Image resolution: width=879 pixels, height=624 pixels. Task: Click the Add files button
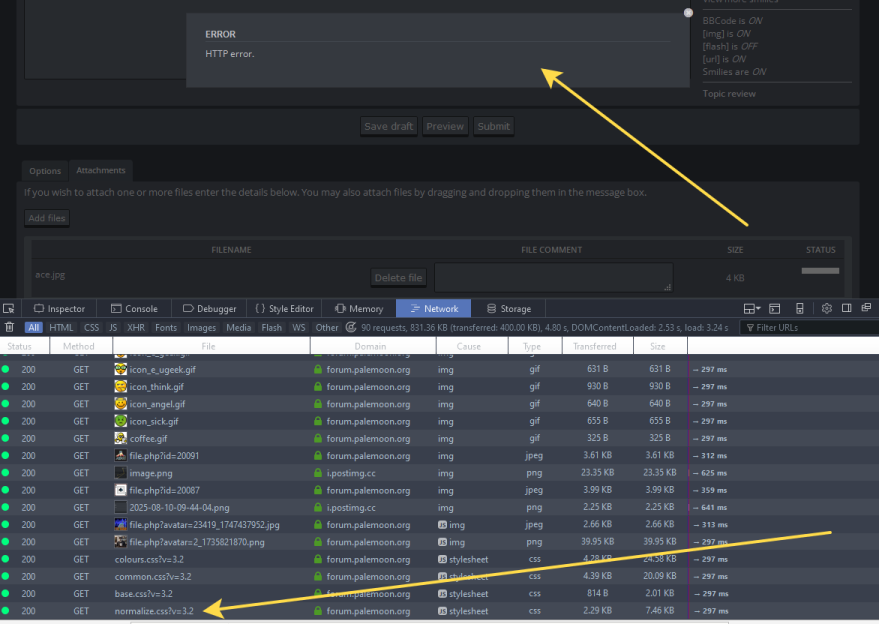click(x=47, y=218)
